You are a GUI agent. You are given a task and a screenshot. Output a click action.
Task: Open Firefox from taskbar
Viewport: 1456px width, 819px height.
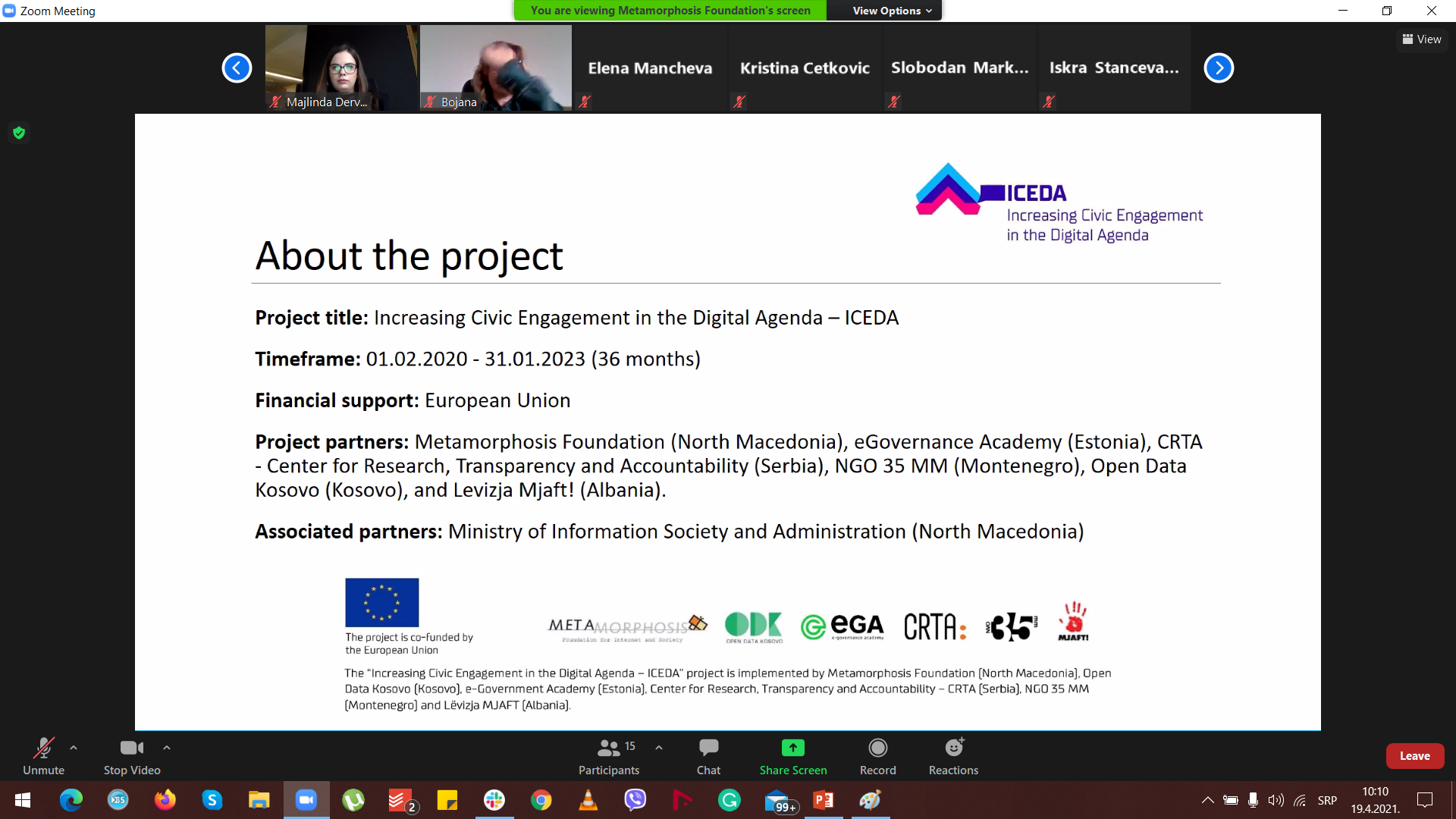(165, 800)
